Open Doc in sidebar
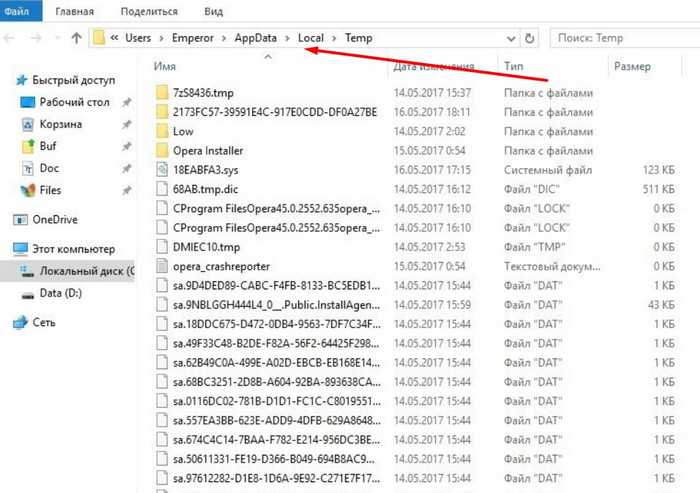The image size is (700, 493). [x=49, y=168]
